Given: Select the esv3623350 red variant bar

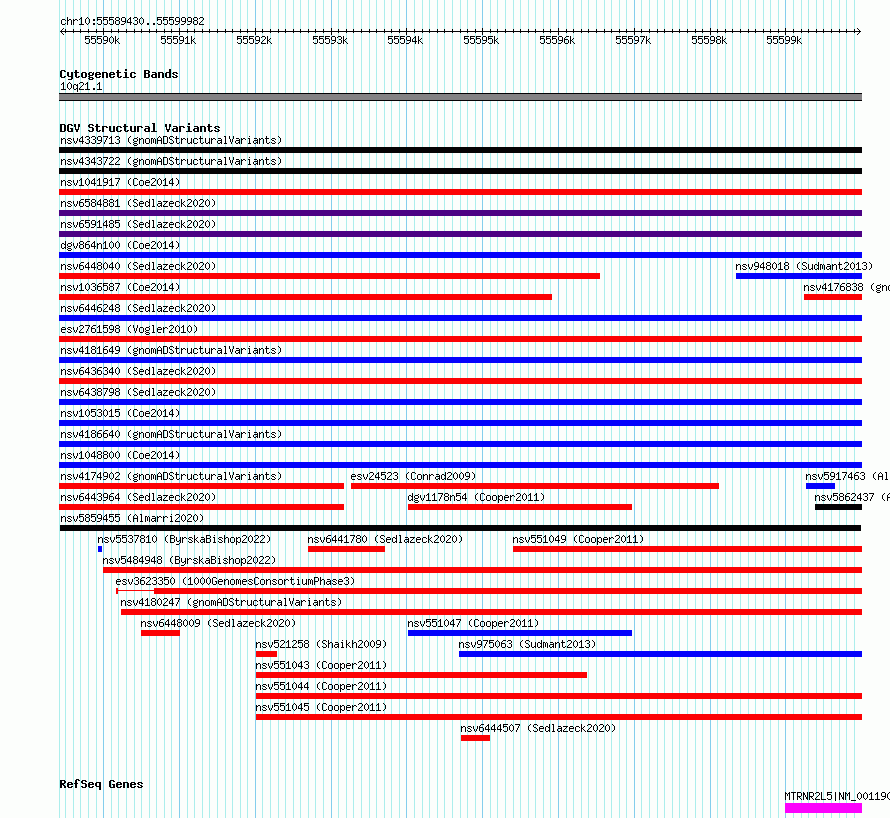Looking at the screenshot, I should tap(489, 591).
